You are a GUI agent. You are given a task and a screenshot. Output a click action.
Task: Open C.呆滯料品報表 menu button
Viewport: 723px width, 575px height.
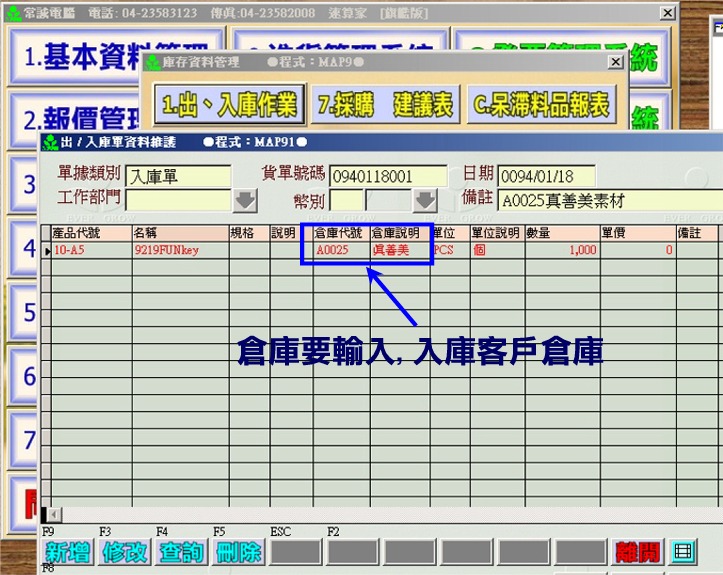(x=540, y=104)
